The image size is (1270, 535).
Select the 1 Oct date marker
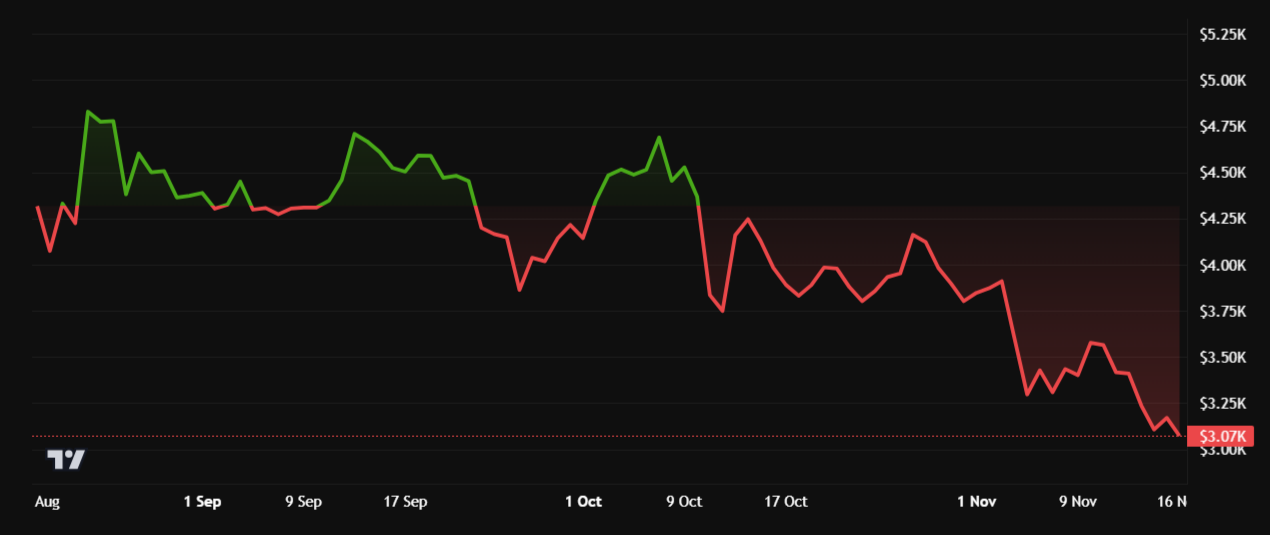pyautogui.click(x=583, y=502)
